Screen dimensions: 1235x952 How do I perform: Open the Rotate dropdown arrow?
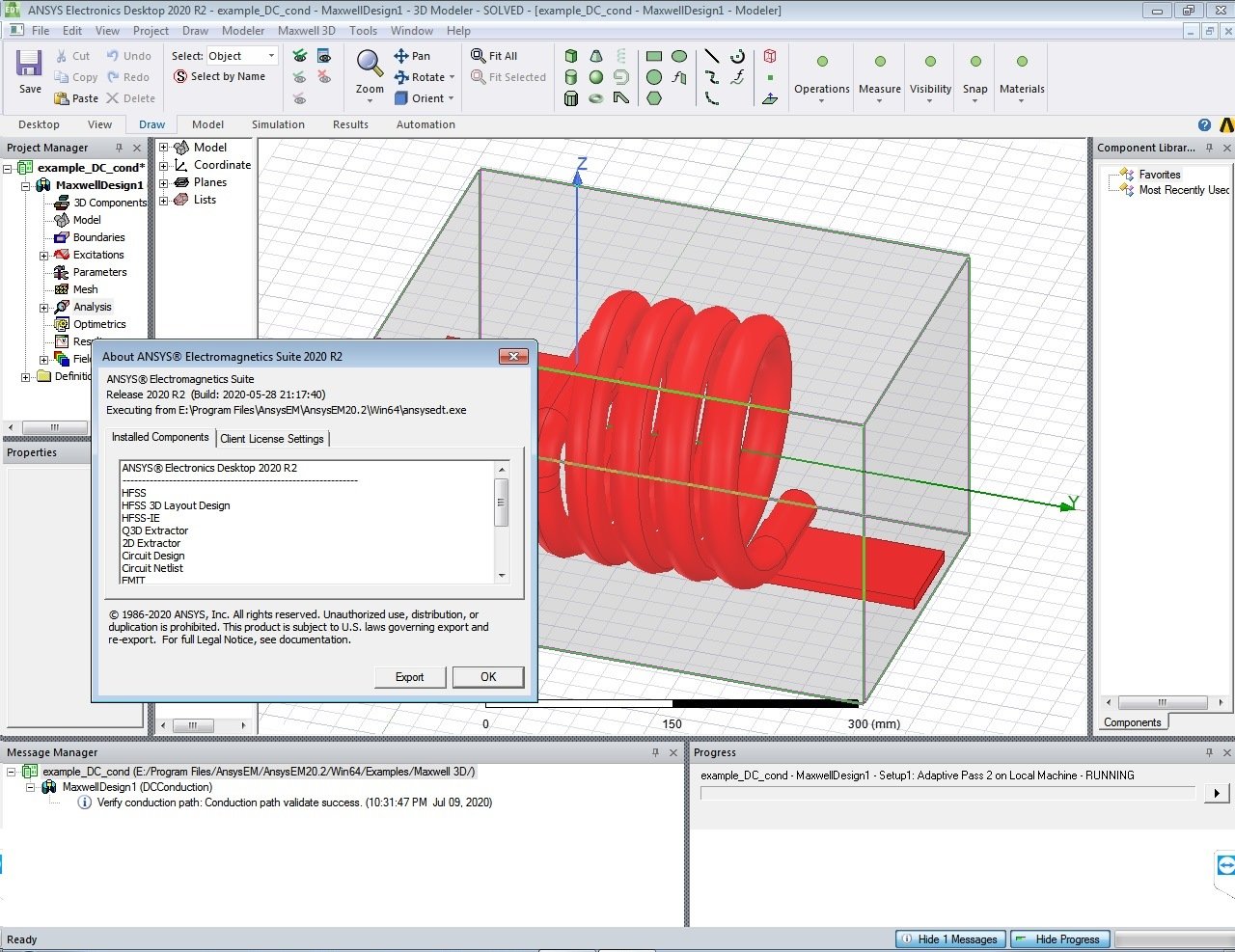452,77
